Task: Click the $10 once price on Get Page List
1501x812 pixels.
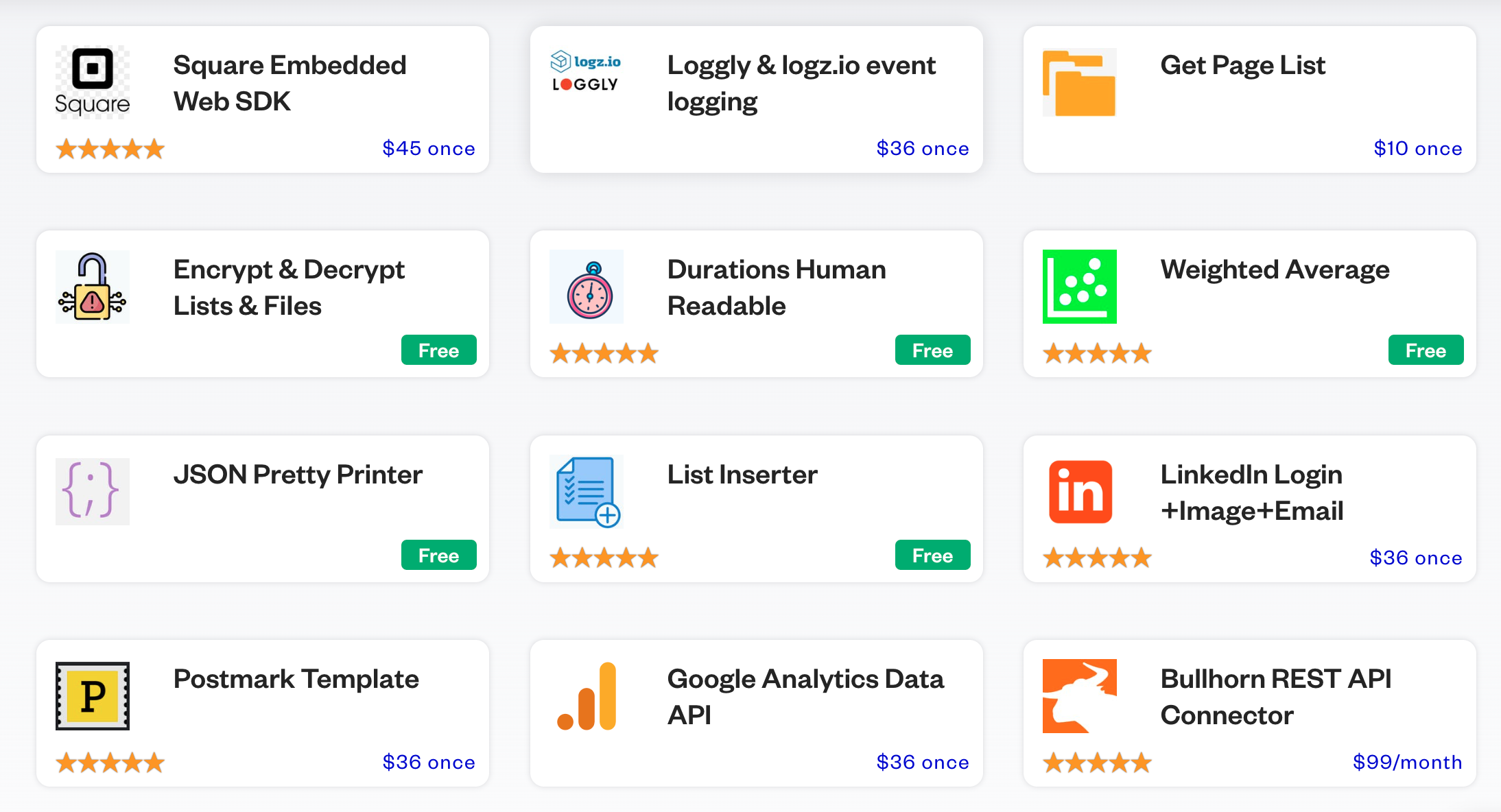Action: click(1417, 148)
